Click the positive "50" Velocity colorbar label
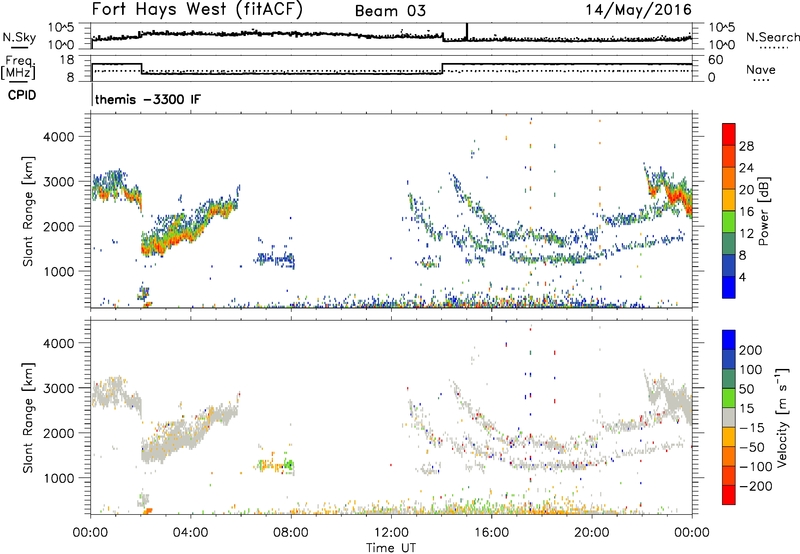800x554 pixels. pos(746,389)
